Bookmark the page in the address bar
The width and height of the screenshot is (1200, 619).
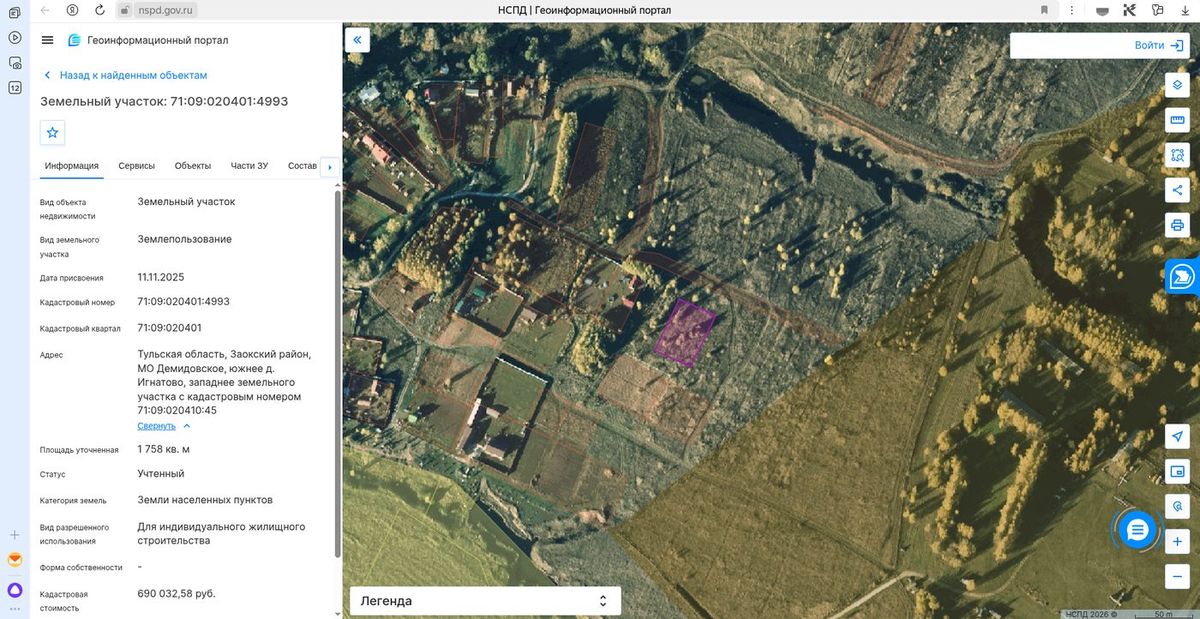pyautogui.click(x=1045, y=10)
